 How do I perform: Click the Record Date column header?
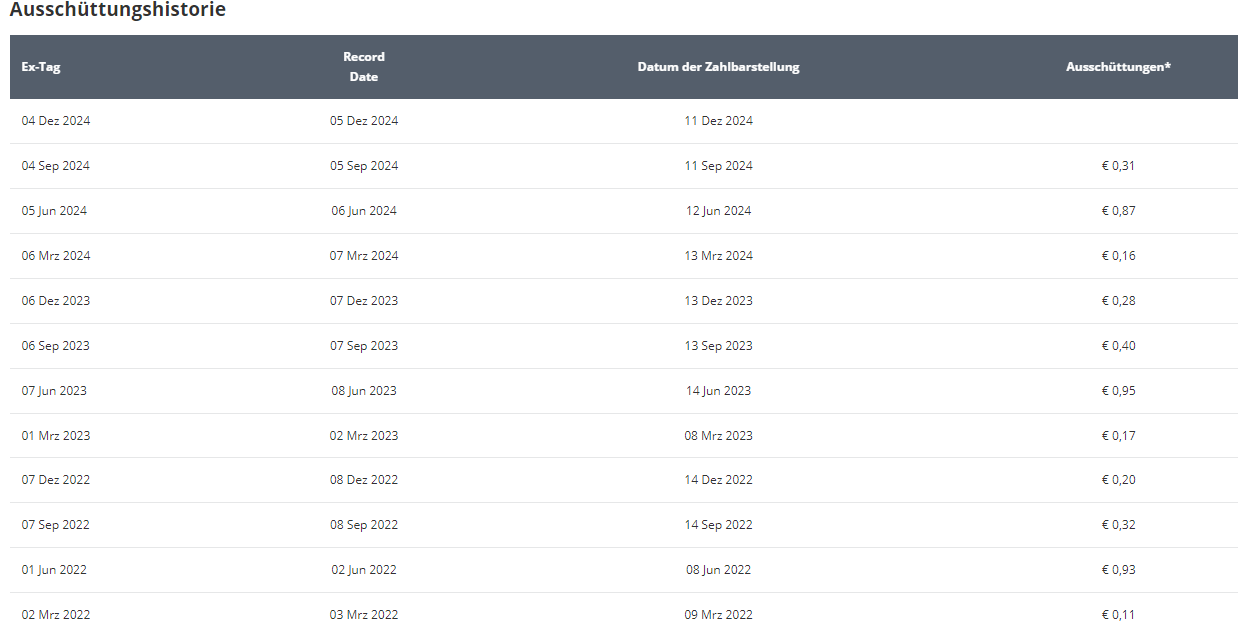tap(364, 67)
